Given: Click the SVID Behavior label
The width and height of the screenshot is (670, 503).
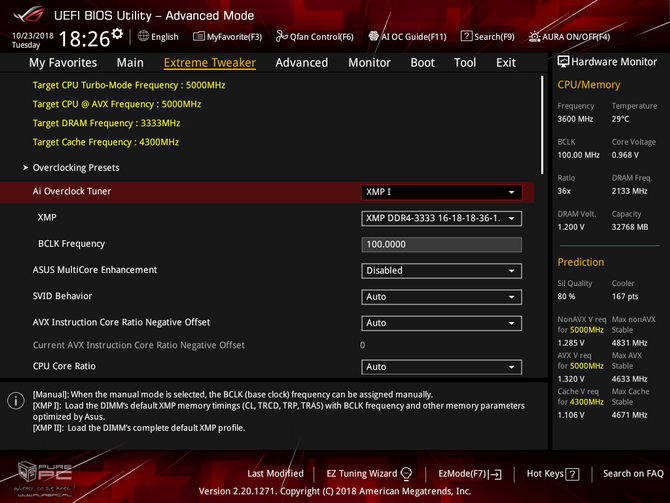Looking at the screenshot, I should 62,296.
